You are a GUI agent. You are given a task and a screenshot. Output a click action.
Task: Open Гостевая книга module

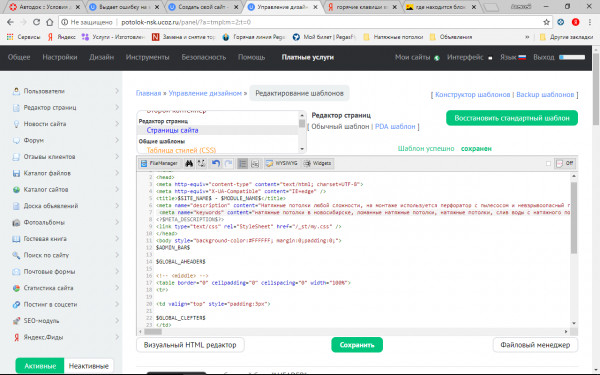tap(45, 239)
